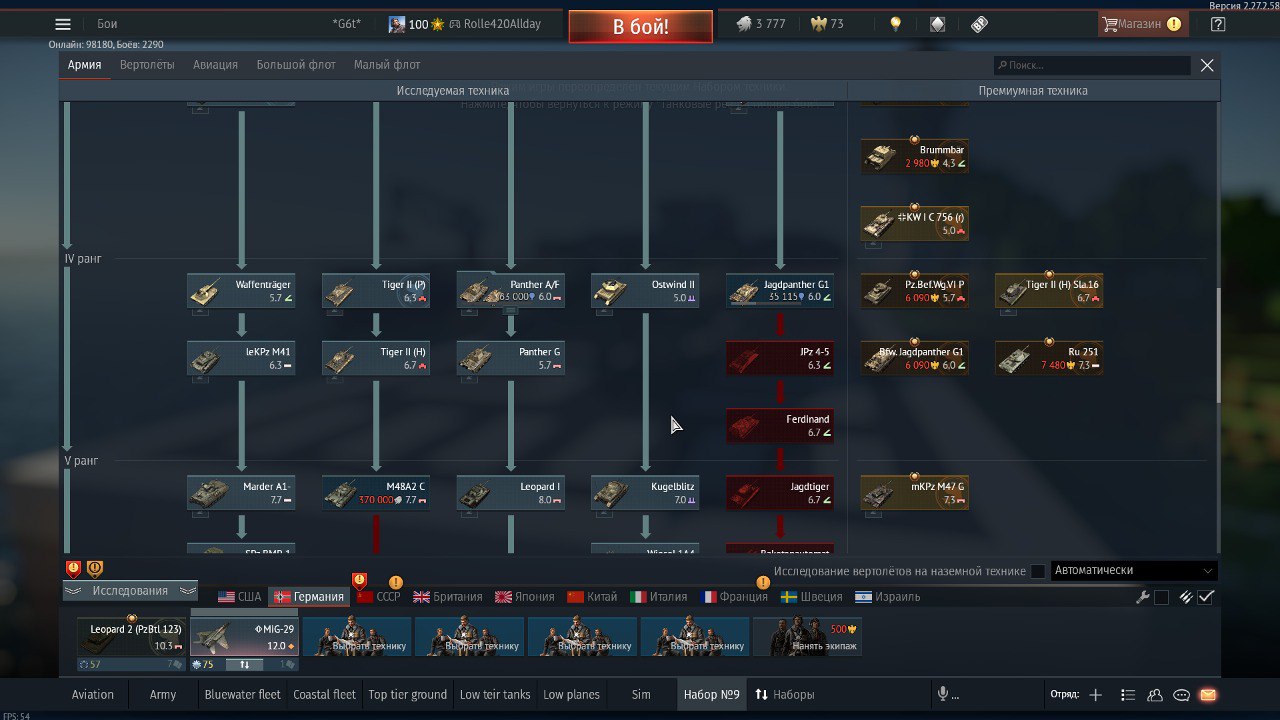Click the shop yellow exclamation alert icon
This screenshot has height=720, width=1280.
click(1174, 24)
